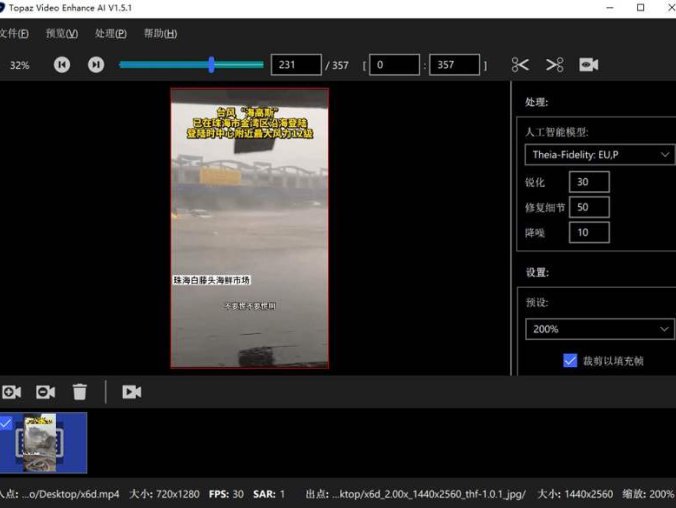Toggle the 裁剪以填充帧 checkbox
This screenshot has height=508, width=676.
coord(570,361)
